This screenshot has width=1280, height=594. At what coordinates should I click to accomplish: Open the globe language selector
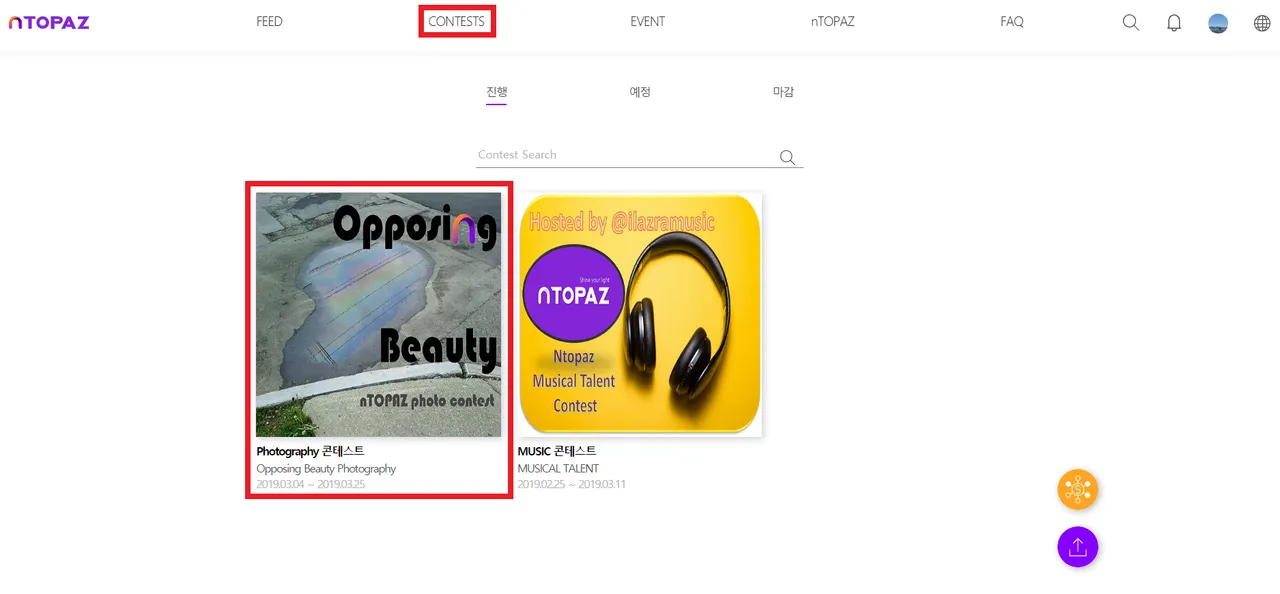click(x=1262, y=23)
